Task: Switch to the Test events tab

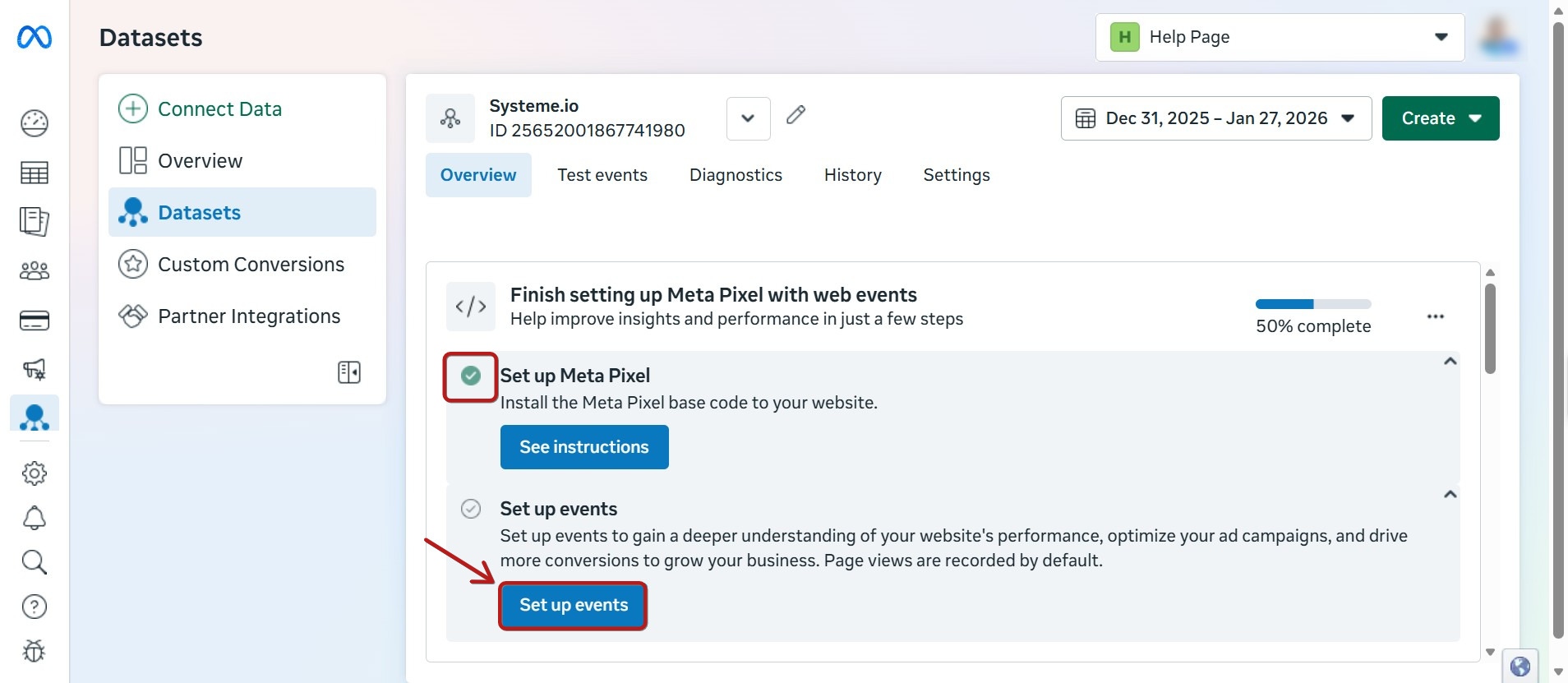Action: 602,175
